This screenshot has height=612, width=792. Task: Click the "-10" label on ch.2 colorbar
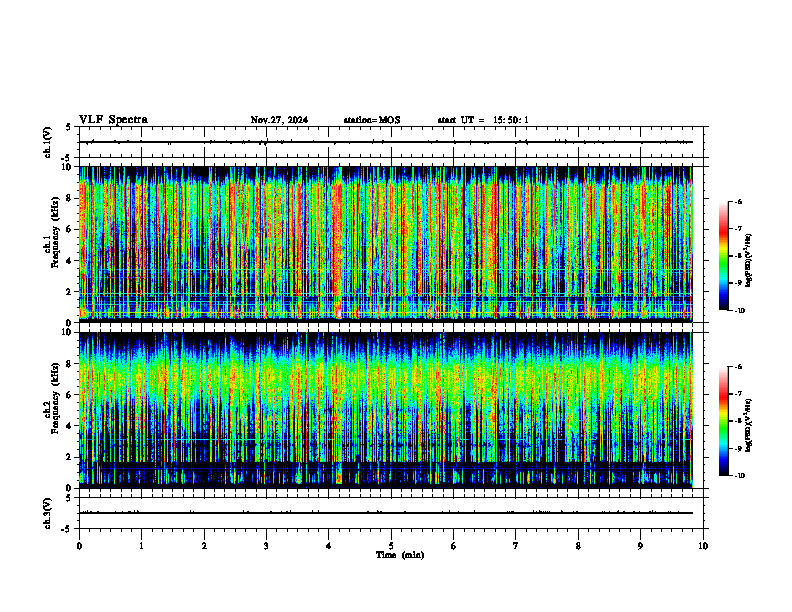coord(739,475)
